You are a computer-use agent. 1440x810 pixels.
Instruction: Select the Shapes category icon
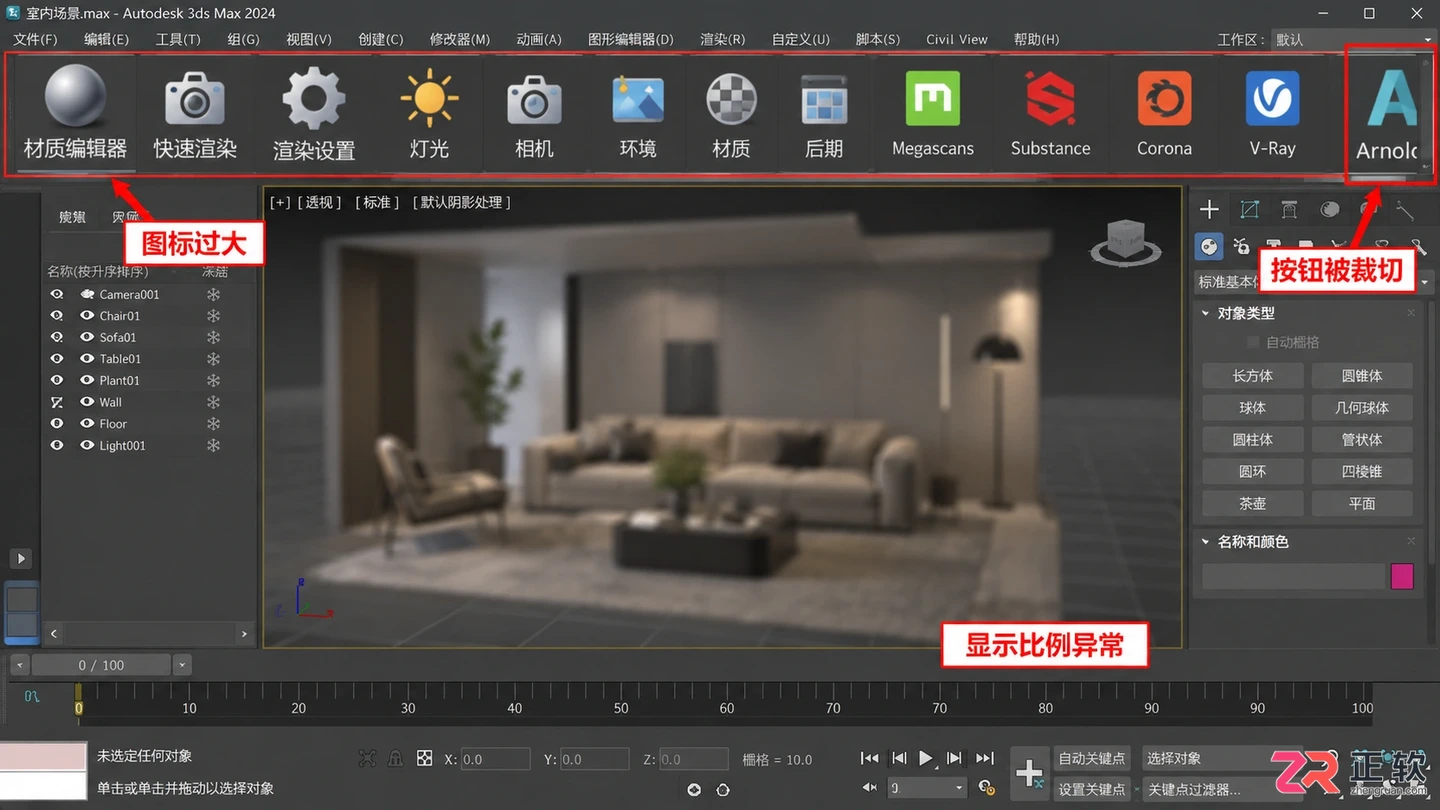[x=1242, y=246]
